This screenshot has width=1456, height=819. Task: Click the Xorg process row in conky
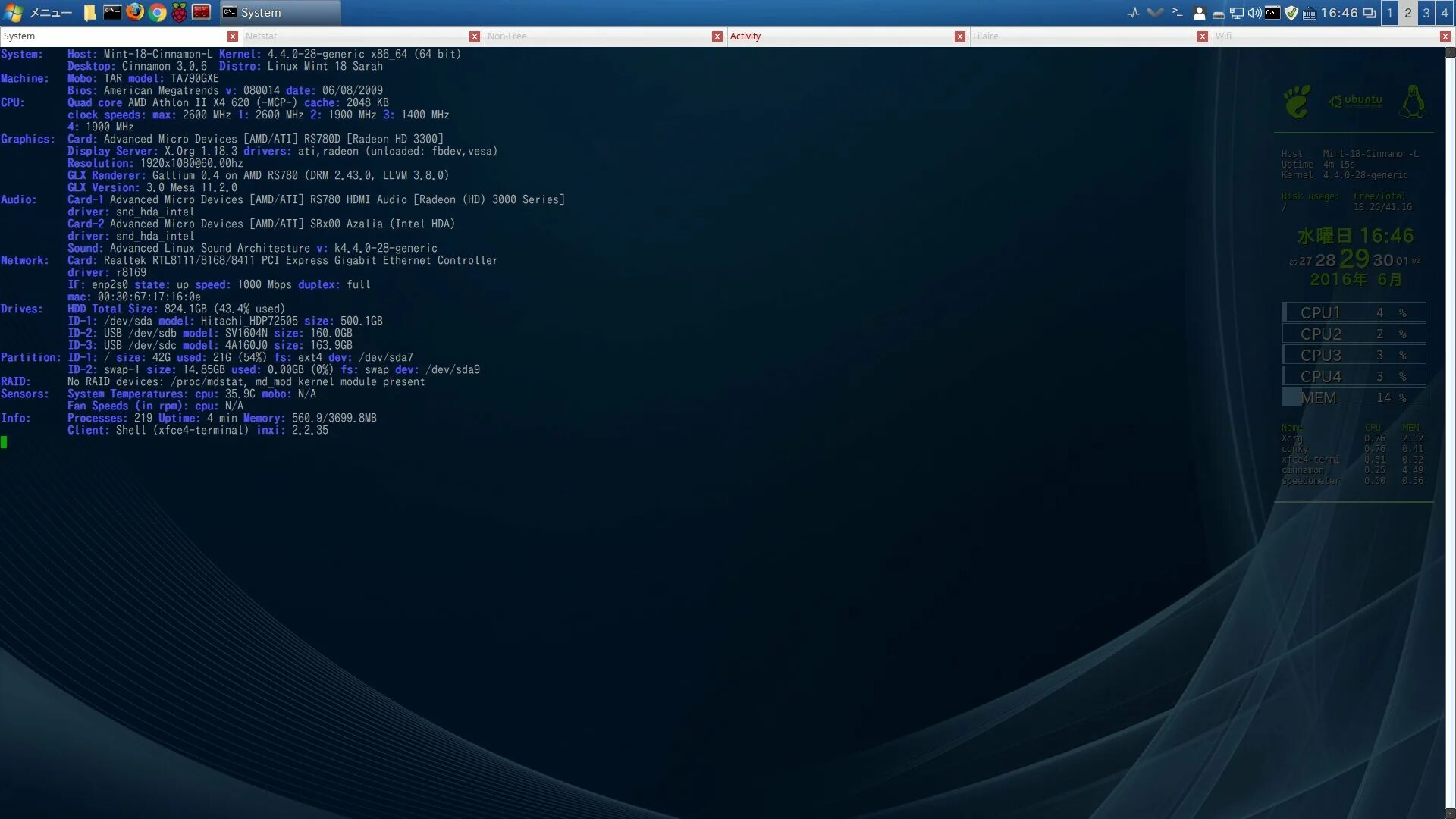(1352, 438)
